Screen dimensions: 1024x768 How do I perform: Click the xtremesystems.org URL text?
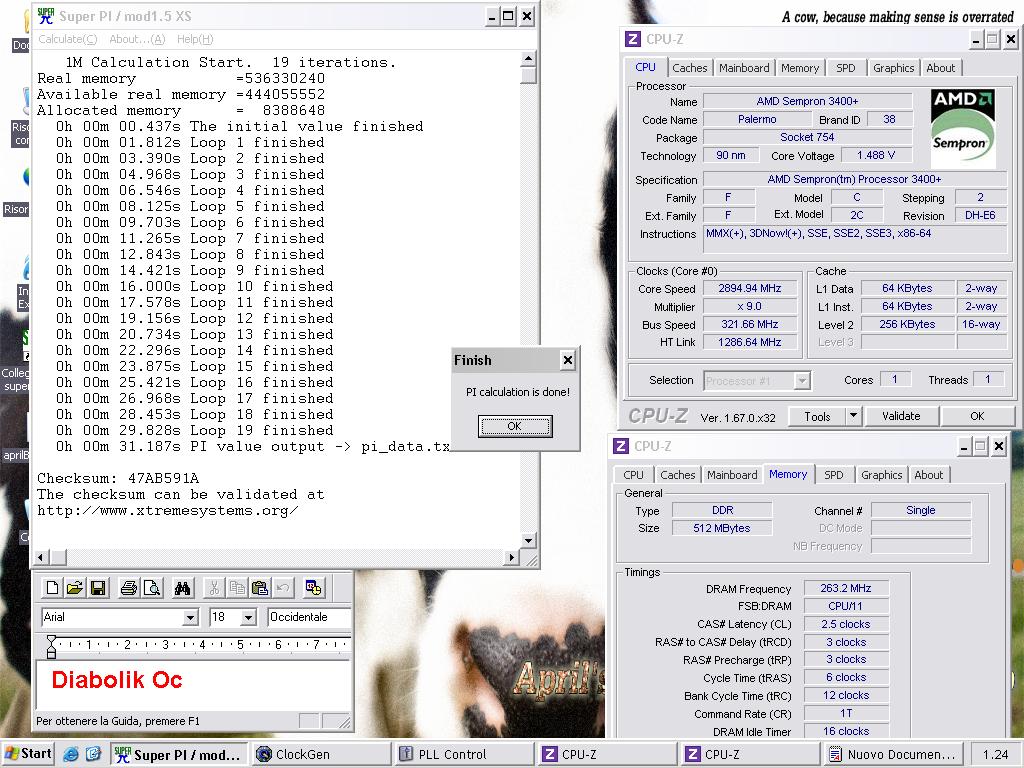click(x=168, y=511)
